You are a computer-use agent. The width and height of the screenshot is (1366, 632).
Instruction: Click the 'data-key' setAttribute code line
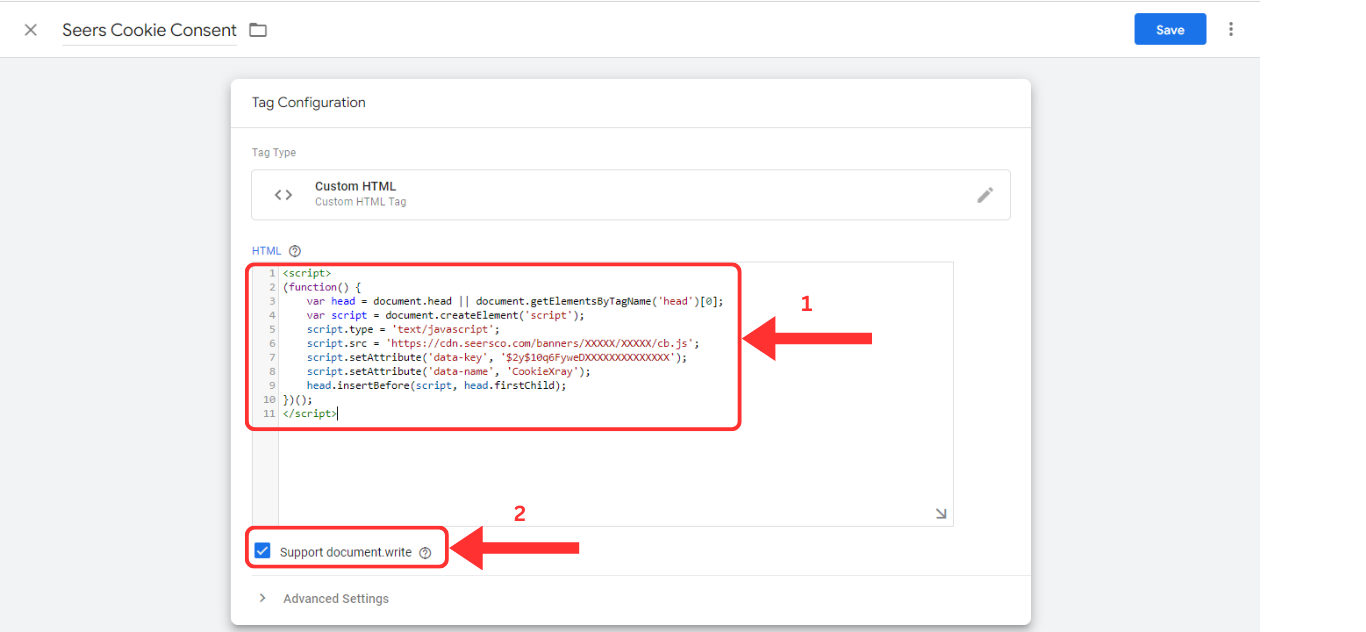pyautogui.click(x=497, y=357)
